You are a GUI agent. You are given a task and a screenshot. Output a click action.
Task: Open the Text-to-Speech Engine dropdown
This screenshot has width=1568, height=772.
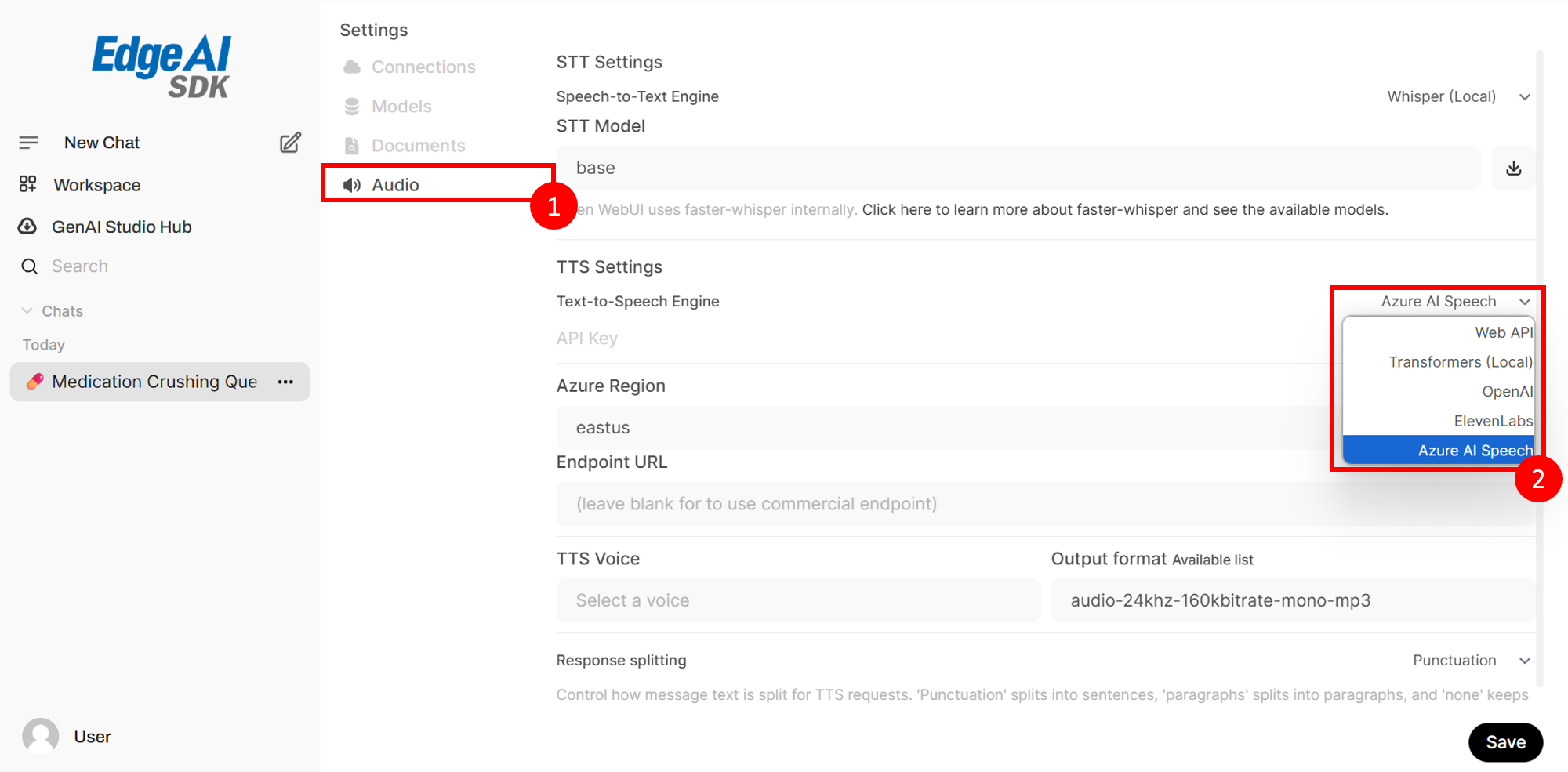pos(1454,302)
